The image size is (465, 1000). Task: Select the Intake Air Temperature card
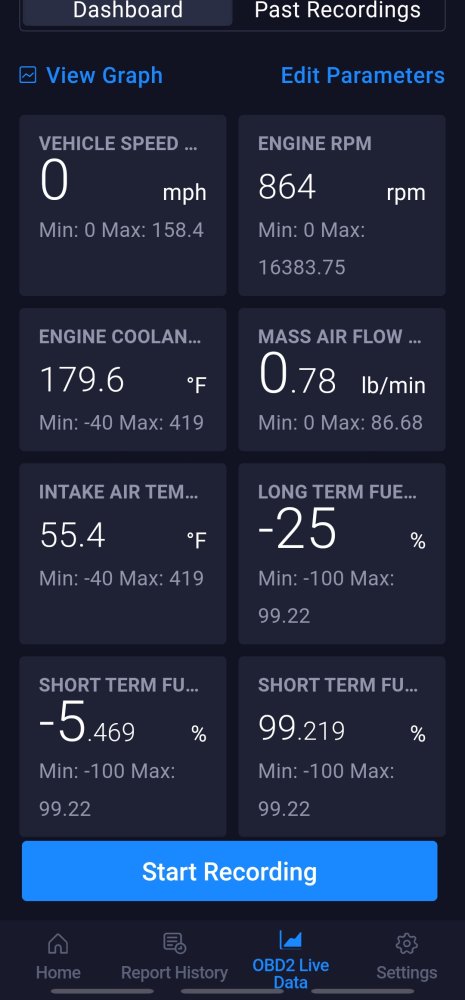[122, 554]
